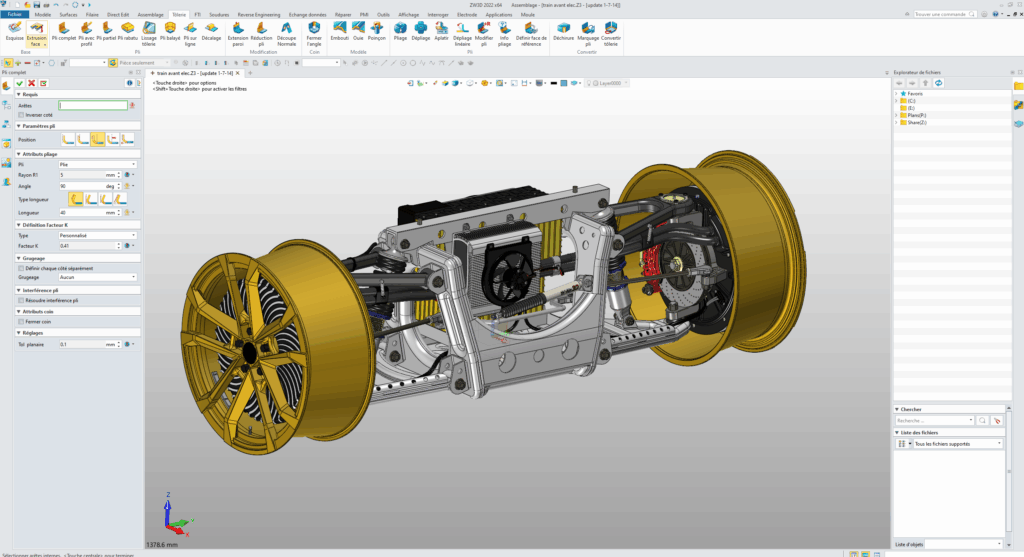Open the Dépliage linéaire tool
This screenshot has width=1024, height=557.
pyautogui.click(x=462, y=34)
